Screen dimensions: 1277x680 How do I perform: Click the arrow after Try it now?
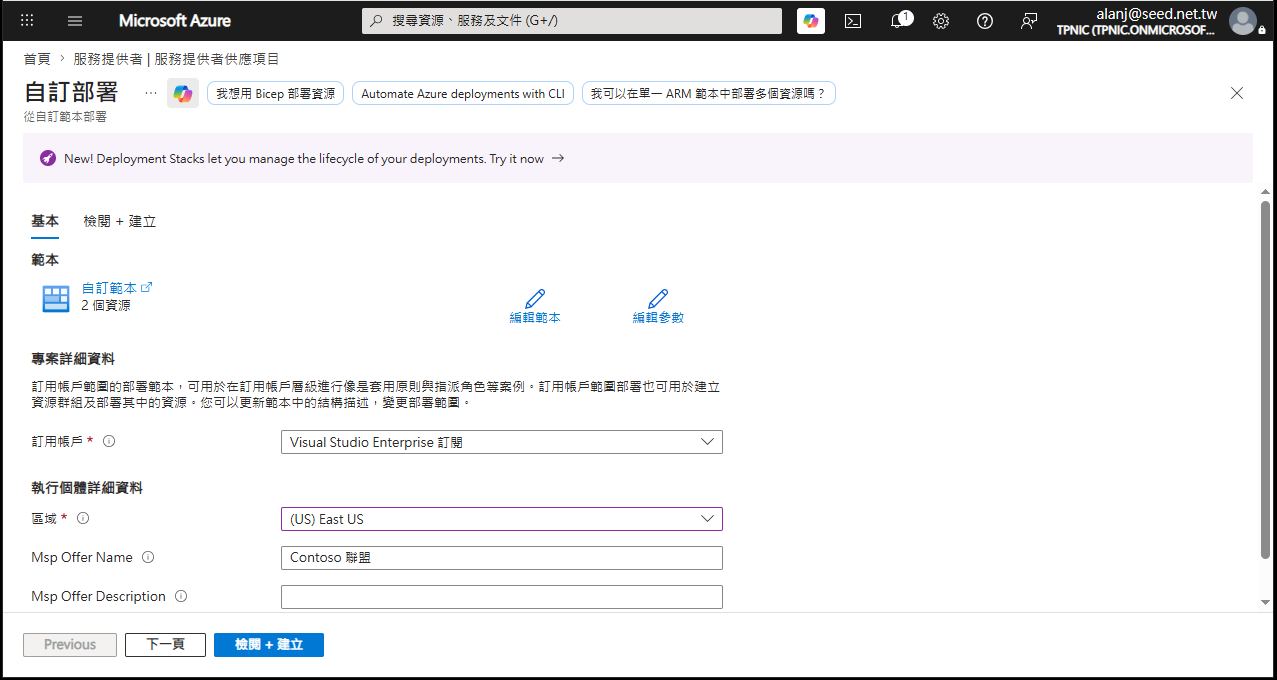click(x=558, y=158)
